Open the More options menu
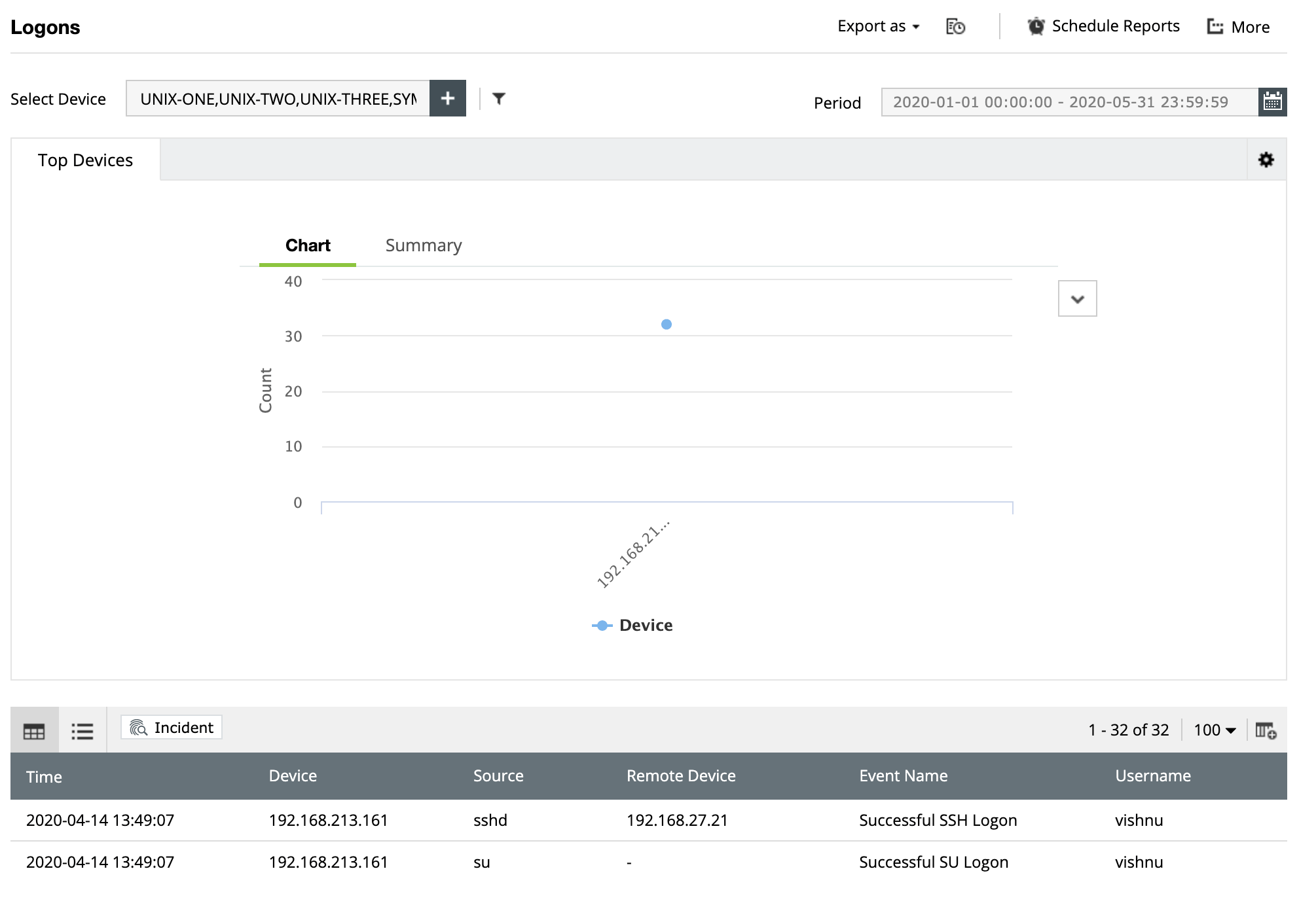Image resolution: width=1299 pixels, height=924 pixels. (x=1238, y=27)
